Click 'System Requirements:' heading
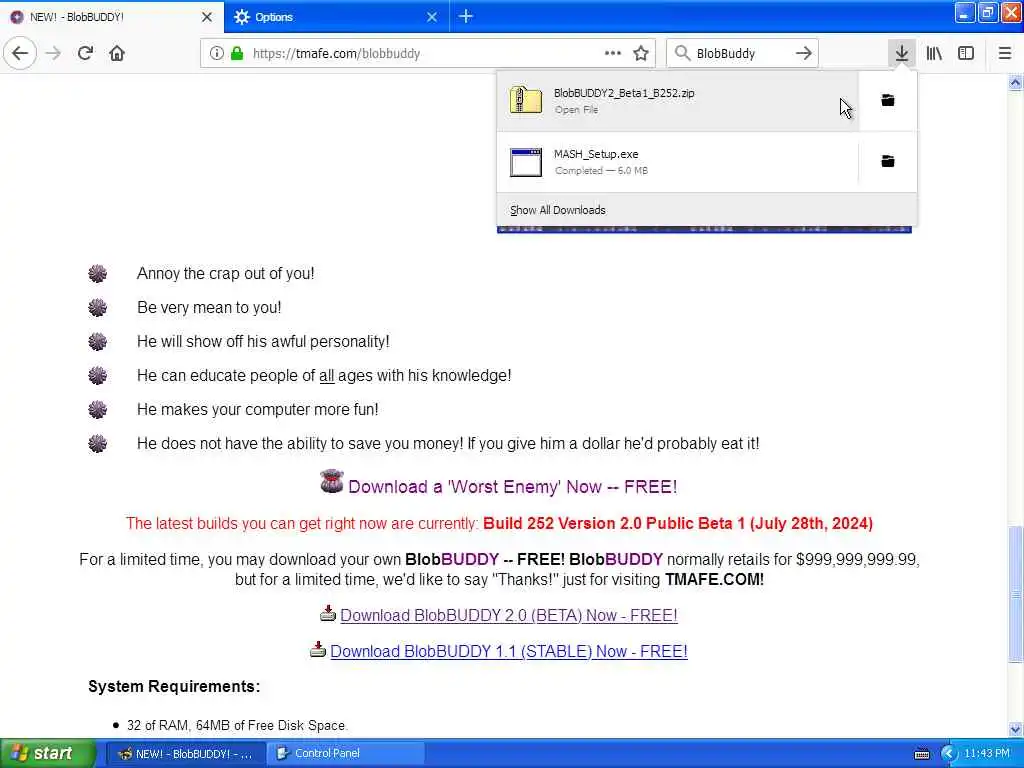This screenshot has height=768, width=1024. point(174,686)
